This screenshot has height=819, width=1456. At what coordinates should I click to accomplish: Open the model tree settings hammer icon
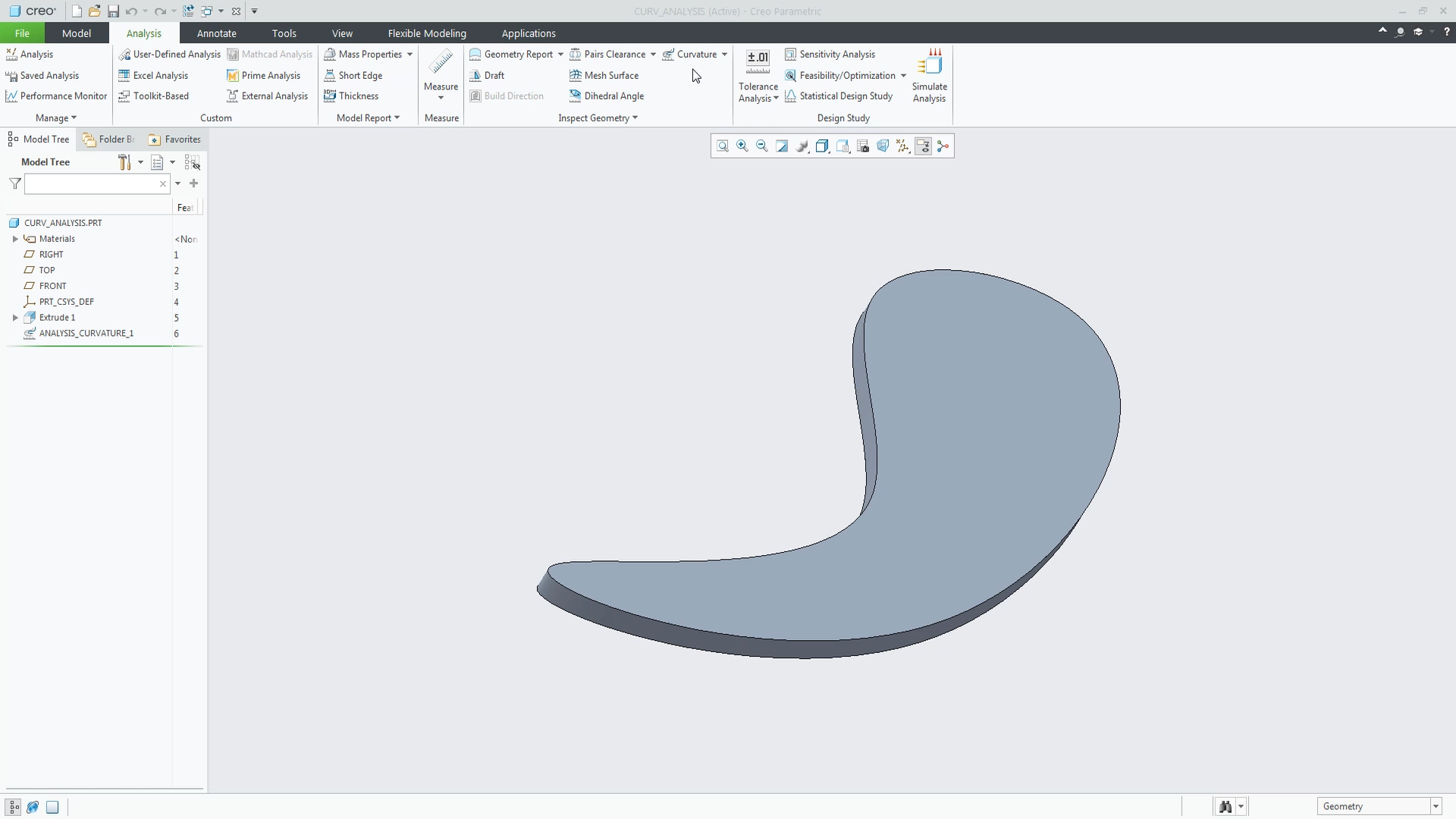click(124, 162)
